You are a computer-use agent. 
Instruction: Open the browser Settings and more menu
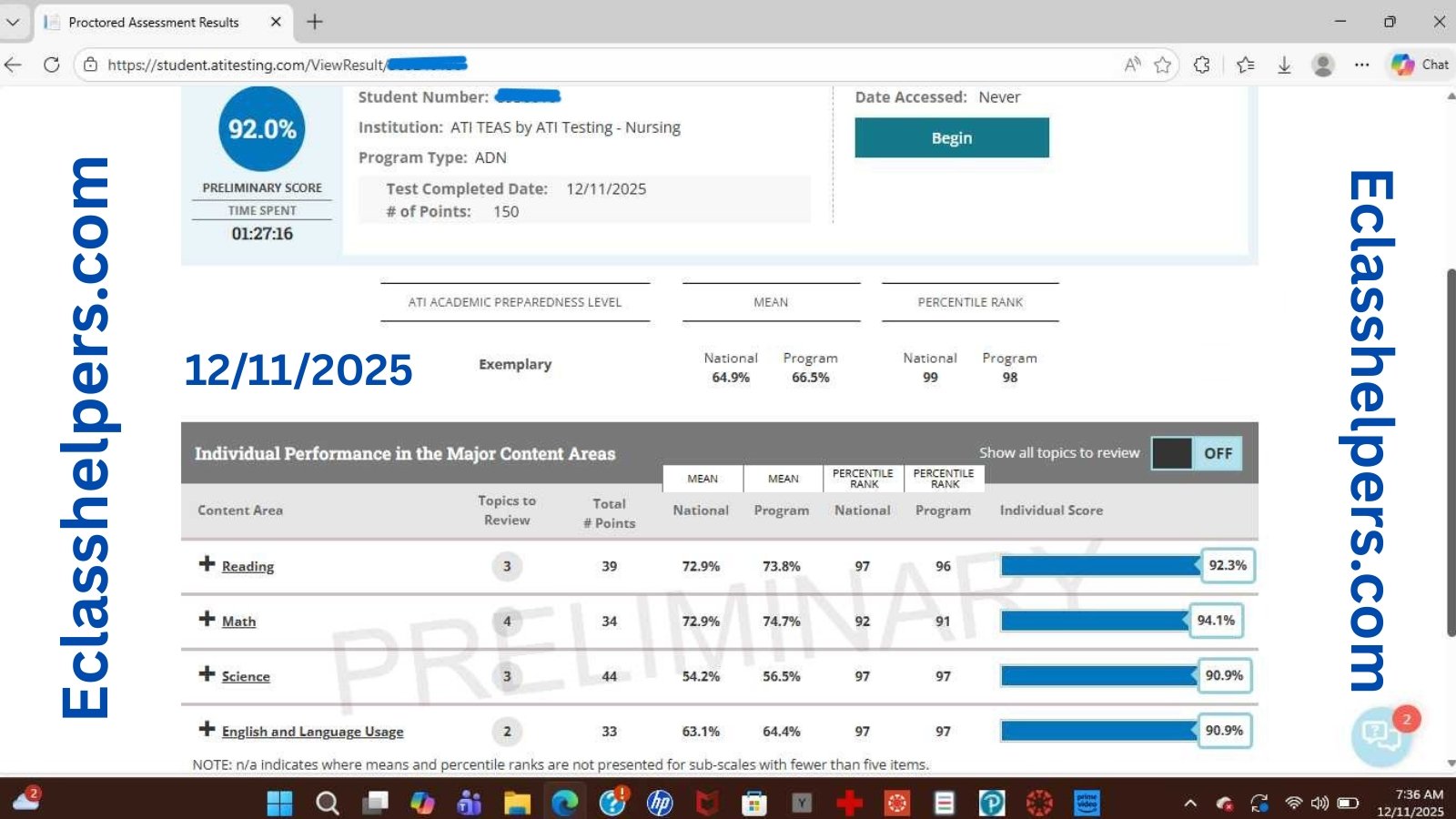click(x=1361, y=65)
